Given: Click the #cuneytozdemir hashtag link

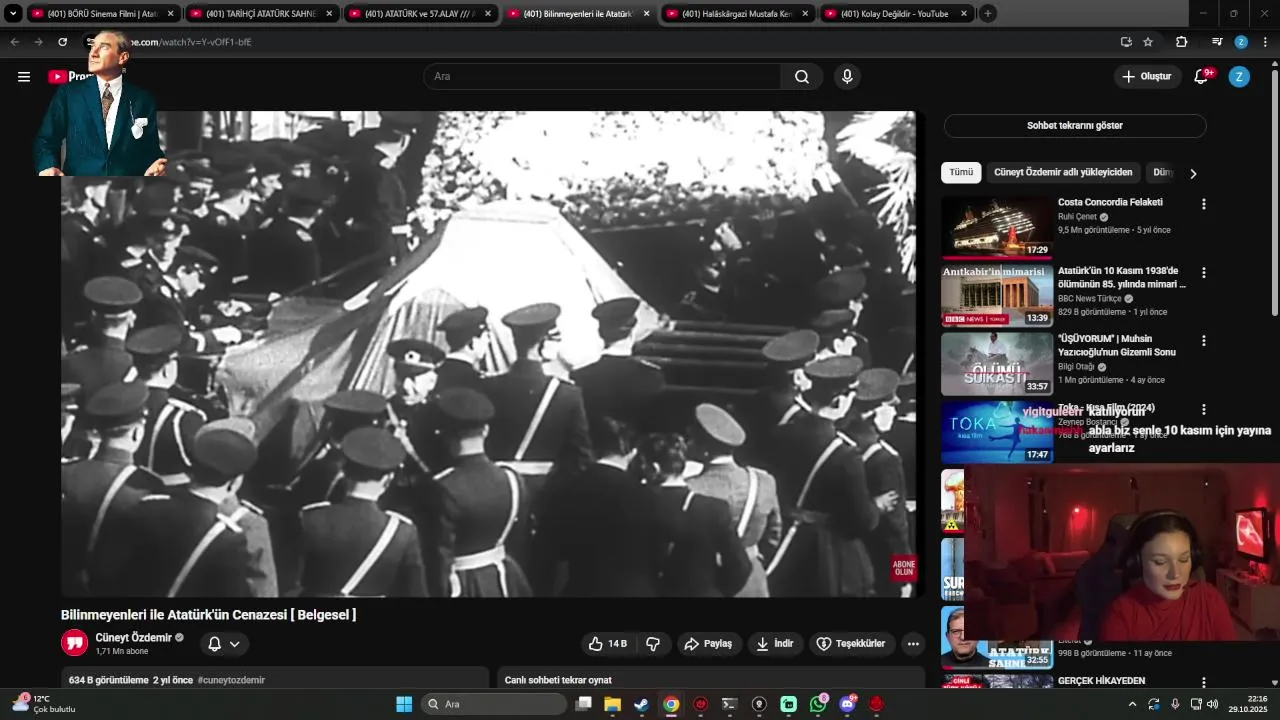Looking at the screenshot, I should 231,680.
